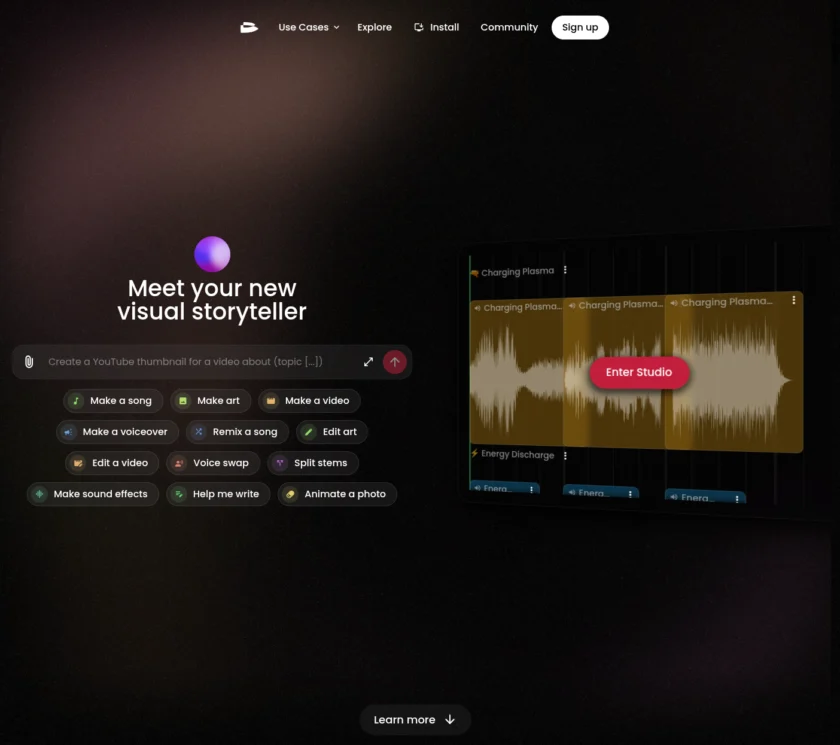Image resolution: width=840 pixels, height=745 pixels.
Task: Submit prompt with red arrow button
Action: [x=395, y=362]
